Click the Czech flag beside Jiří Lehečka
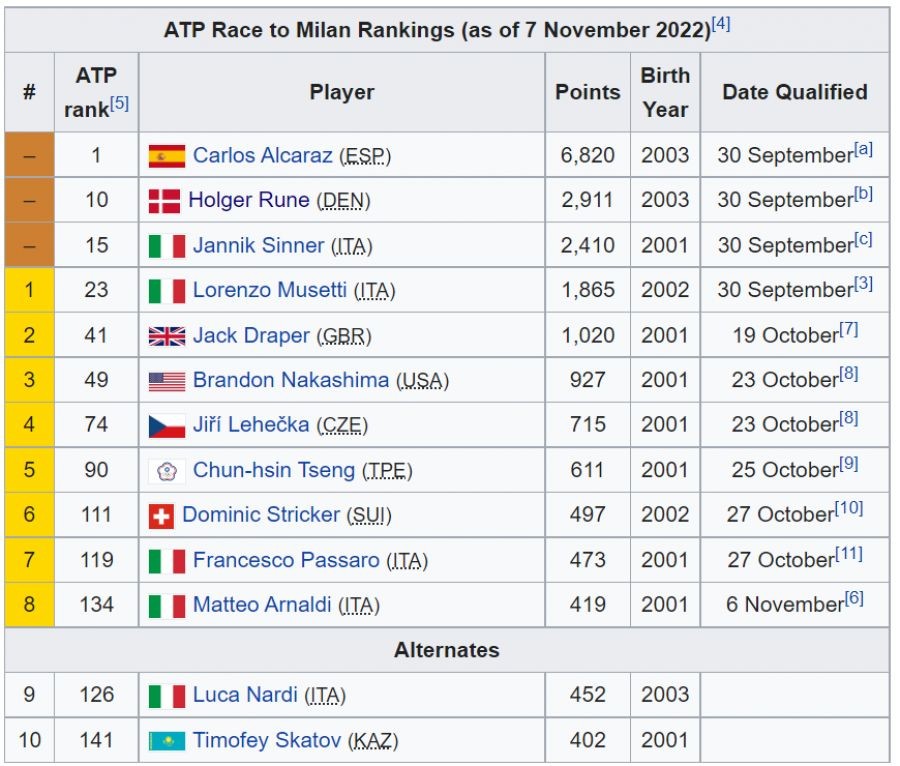Viewport: 900px width, 766px height. (167, 426)
